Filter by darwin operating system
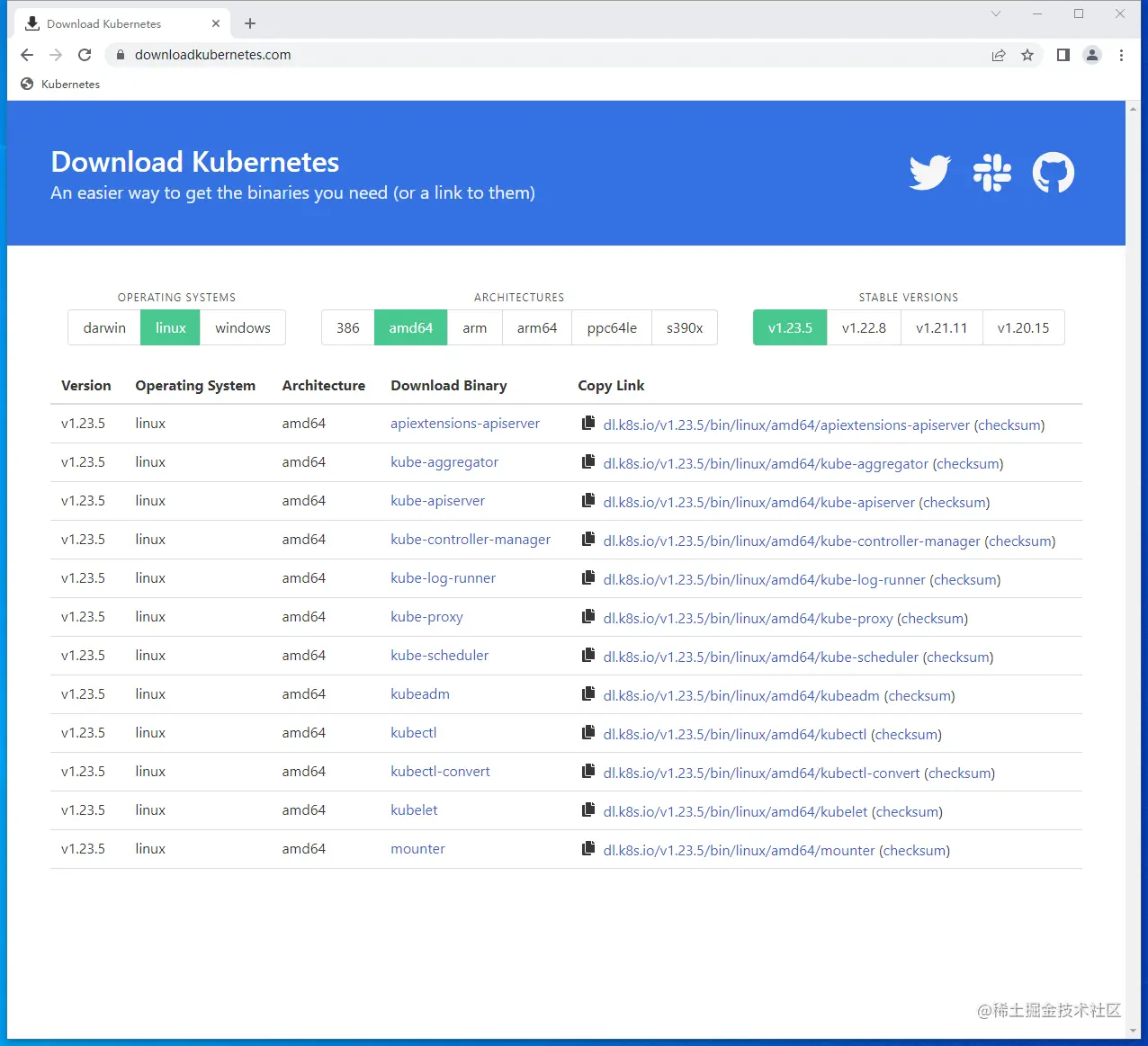The height and width of the screenshot is (1046, 1148). click(104, 327)
